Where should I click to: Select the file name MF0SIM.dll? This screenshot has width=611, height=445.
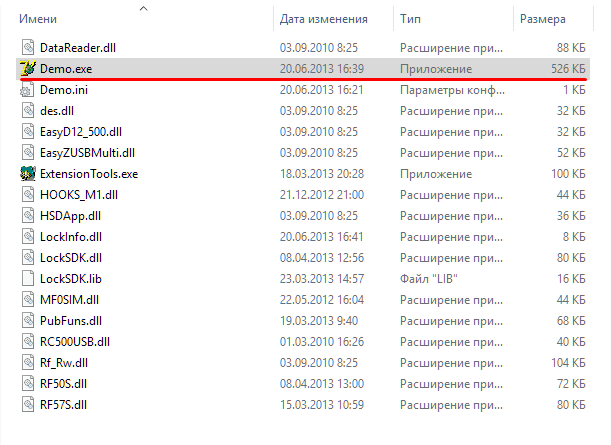[69, 300]
